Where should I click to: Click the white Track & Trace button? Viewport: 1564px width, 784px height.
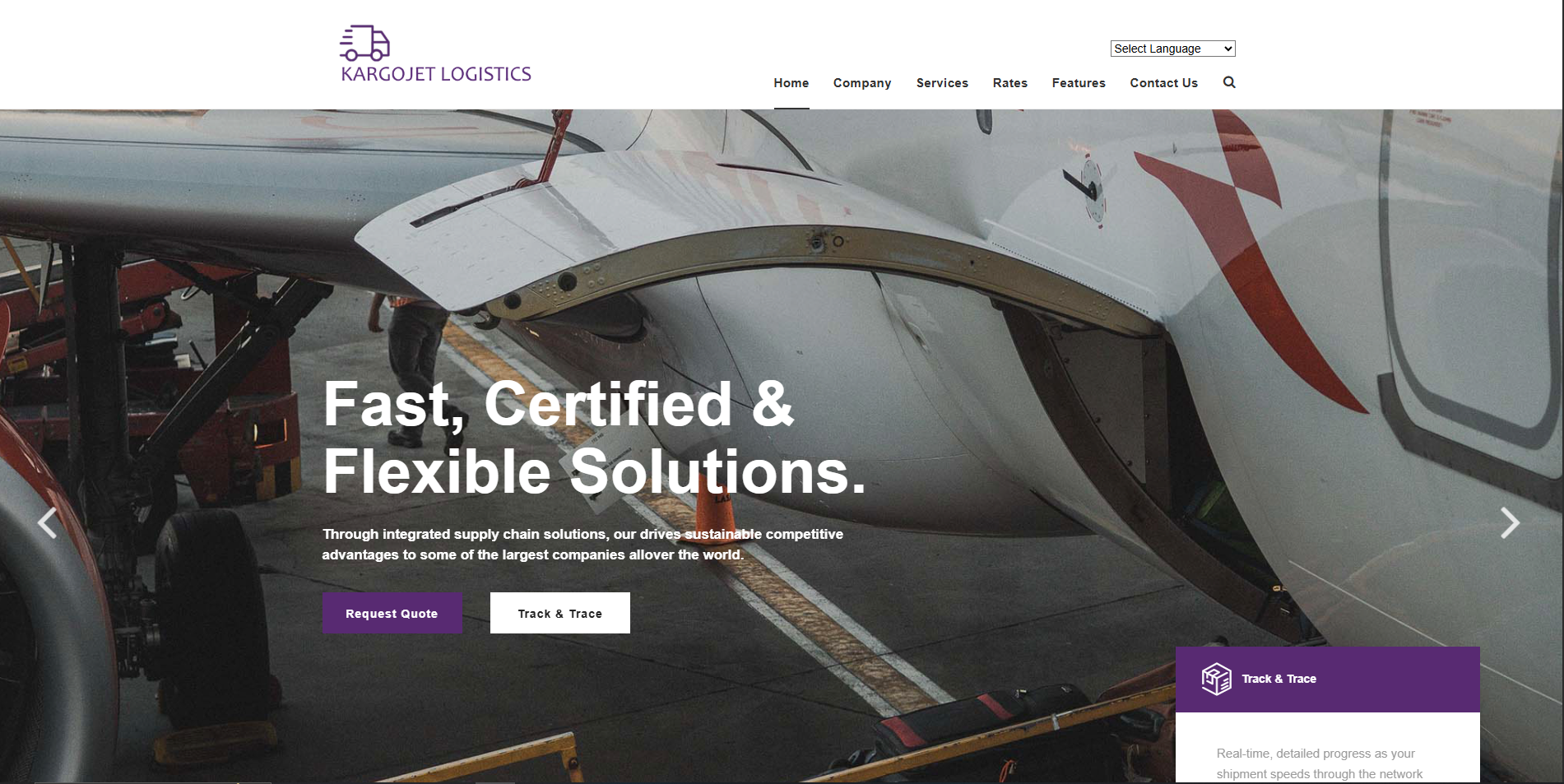click(560, 613)
